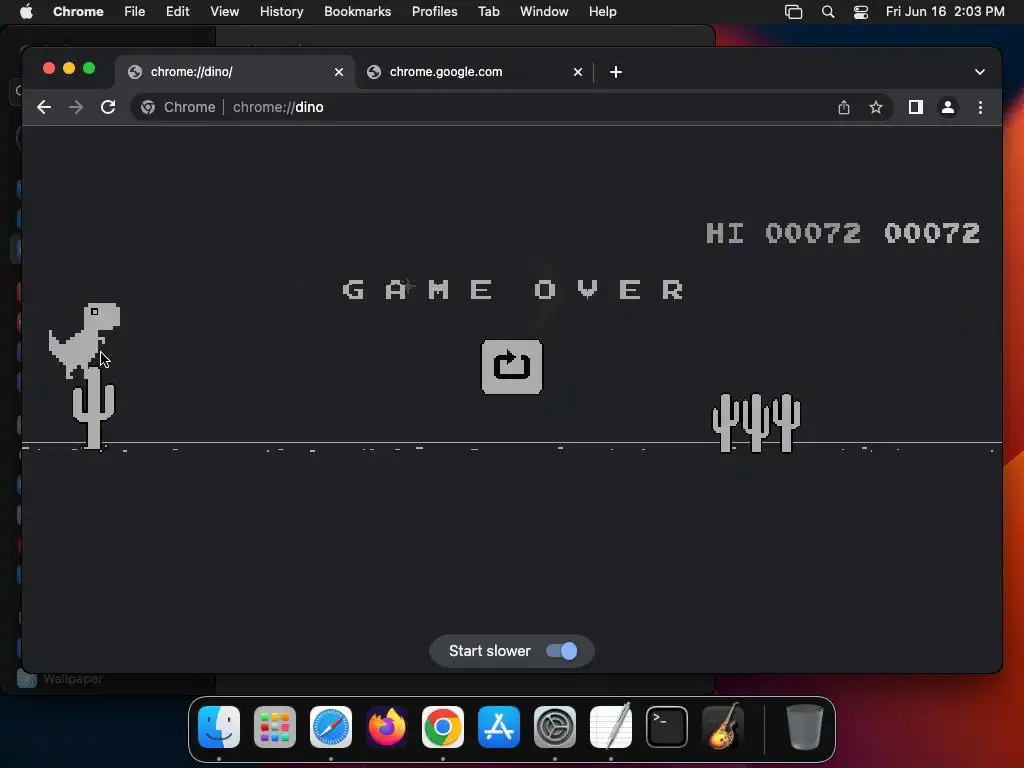Open the Chrome application menu

pos(78,11)
